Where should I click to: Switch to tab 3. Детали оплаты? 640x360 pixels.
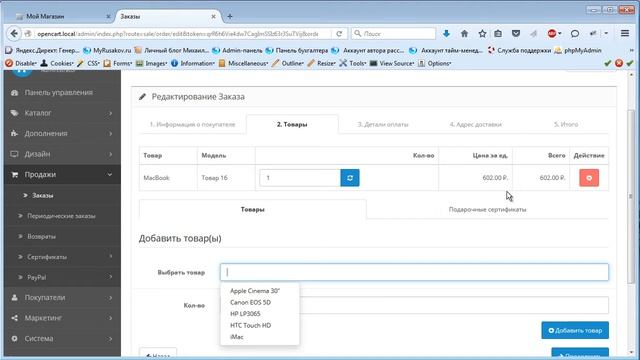click(x=383, y=124)
